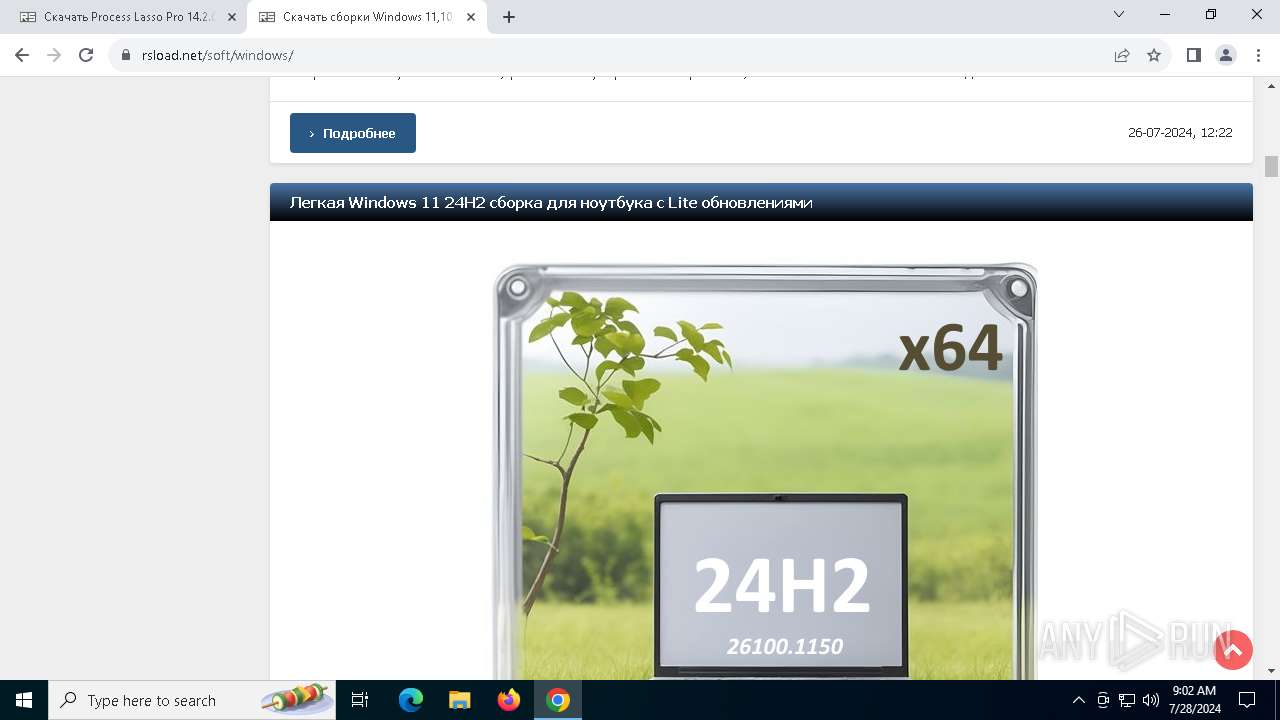Close the Process Lasso Pro tab
The width and height of the screenshot is (1280, 720).
232,17
